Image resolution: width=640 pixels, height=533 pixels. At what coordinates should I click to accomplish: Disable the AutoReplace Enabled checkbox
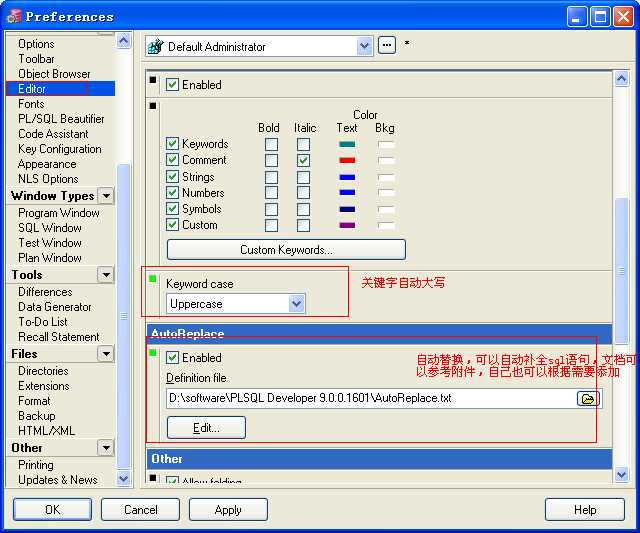[172, 358]
